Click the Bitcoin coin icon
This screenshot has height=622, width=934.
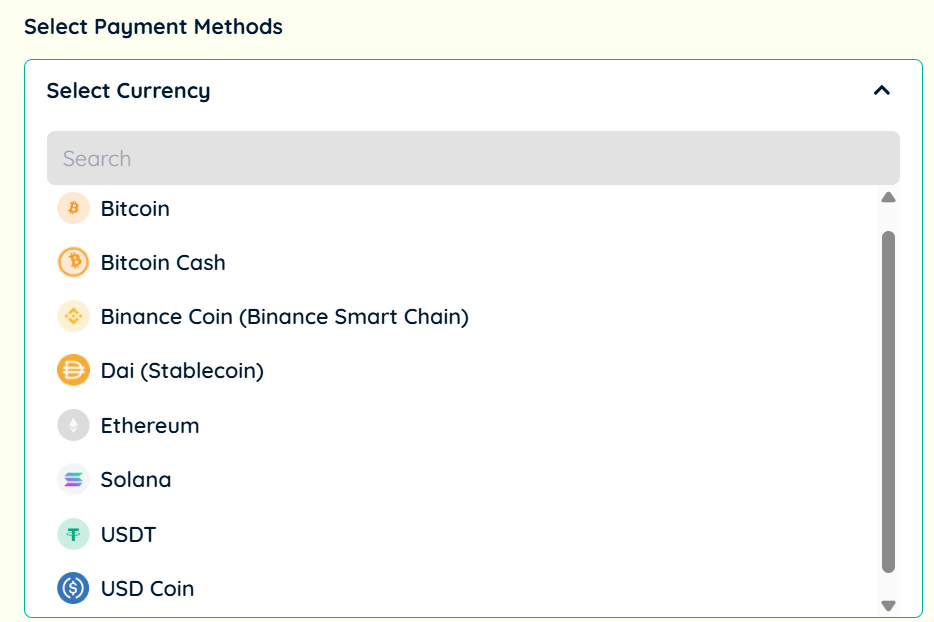[73, 209]
